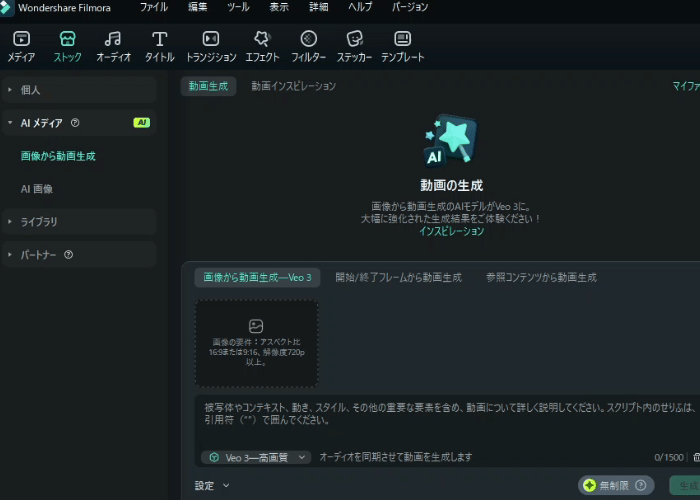700x500 pixels.
Task: Select AI 画像 in sidebar
Action: pos(37,189)
